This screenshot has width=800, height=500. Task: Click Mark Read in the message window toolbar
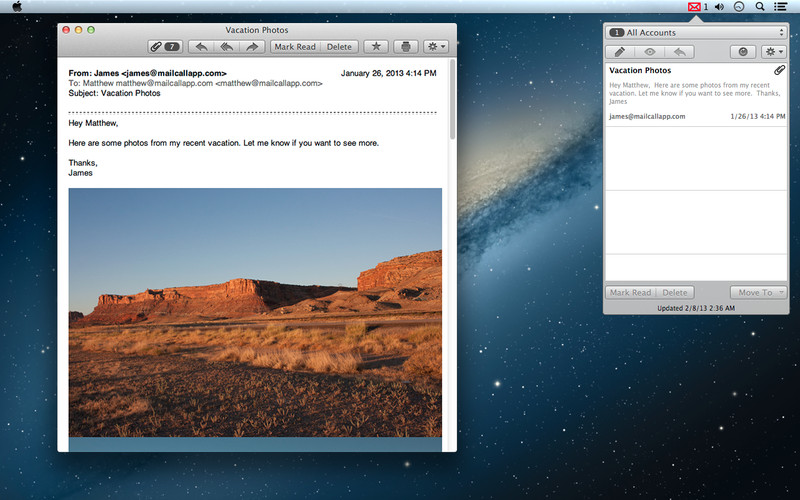point(295,46)
